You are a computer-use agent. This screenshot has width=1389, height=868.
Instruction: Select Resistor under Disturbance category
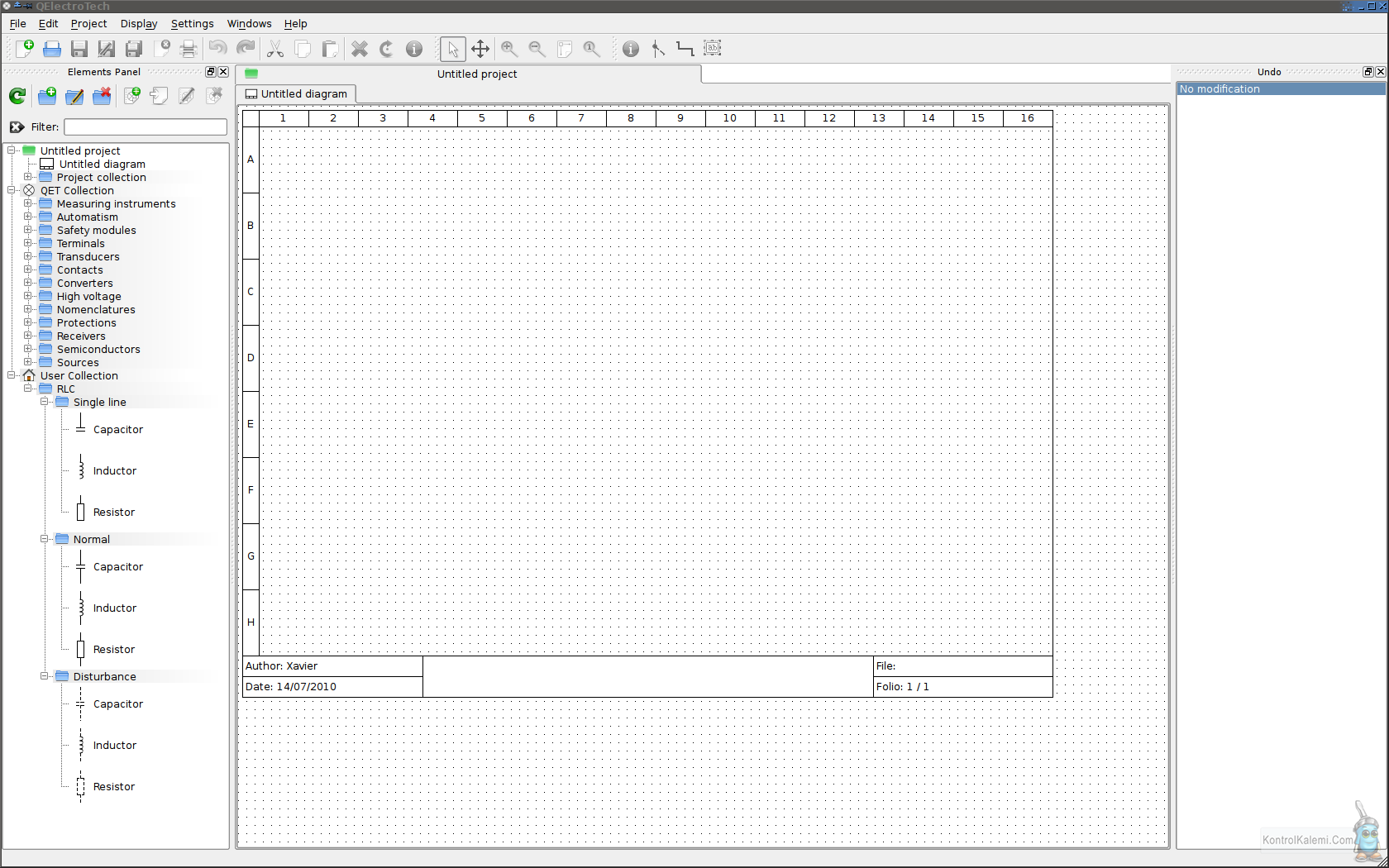click(x=113, y=787)
